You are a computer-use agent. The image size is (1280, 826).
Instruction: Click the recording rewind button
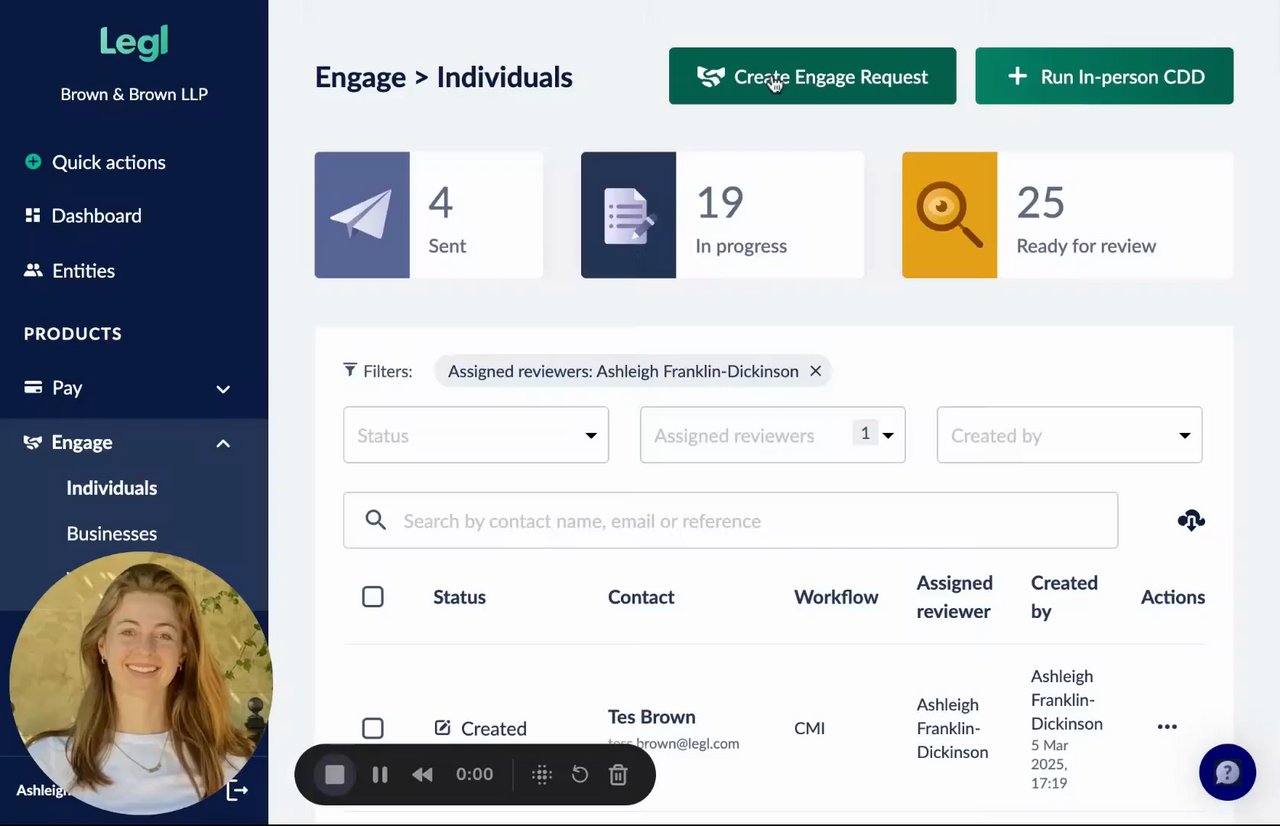pyautogui.click(x=423, y=774)
